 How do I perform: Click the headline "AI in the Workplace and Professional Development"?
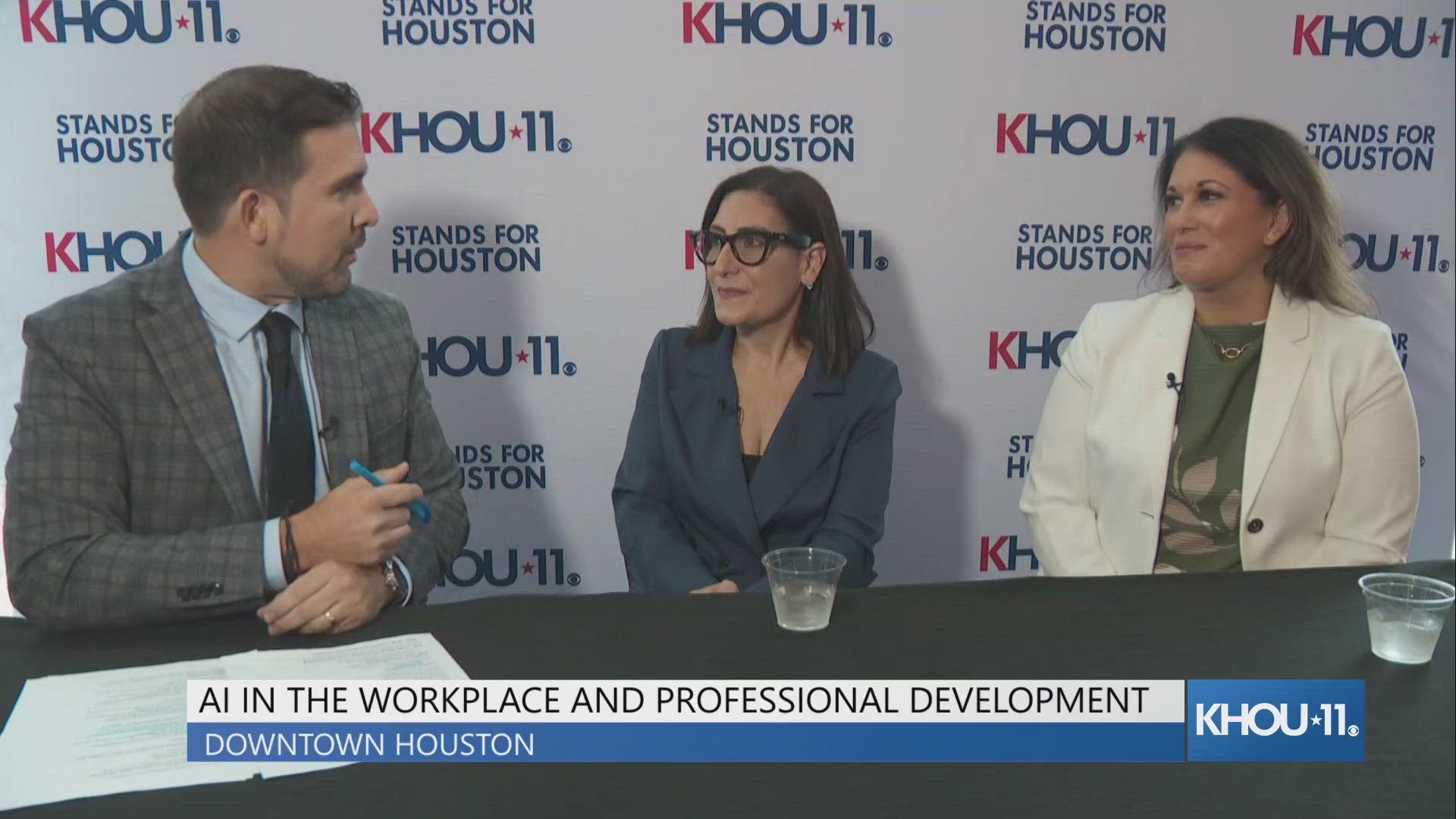[x=673, y=701]
